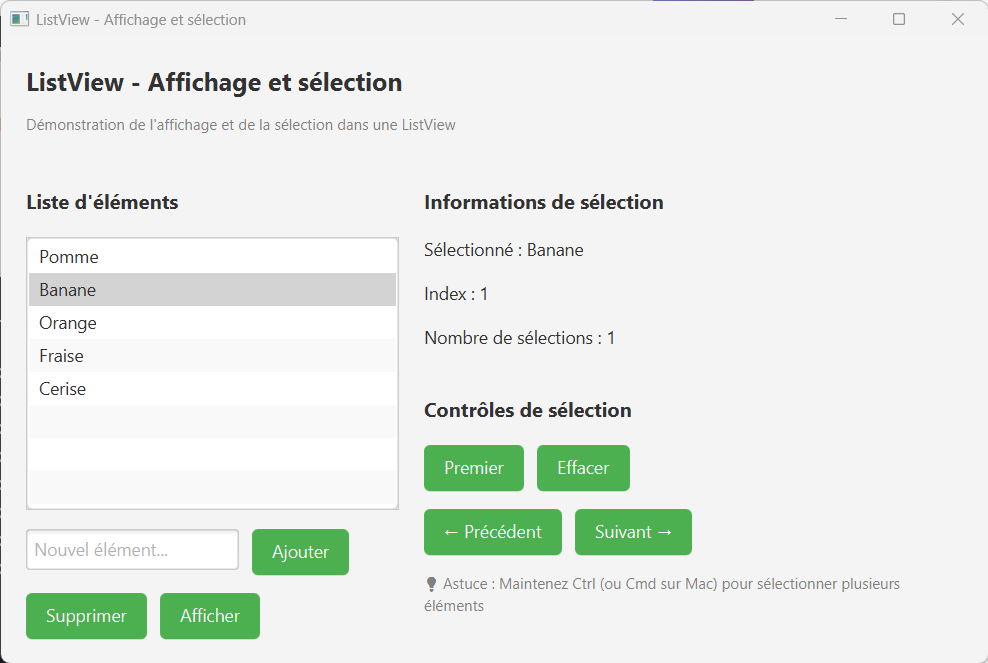Click the ListView app icon in title bar
Screen dimensions: 988x663
pos(20,18)
